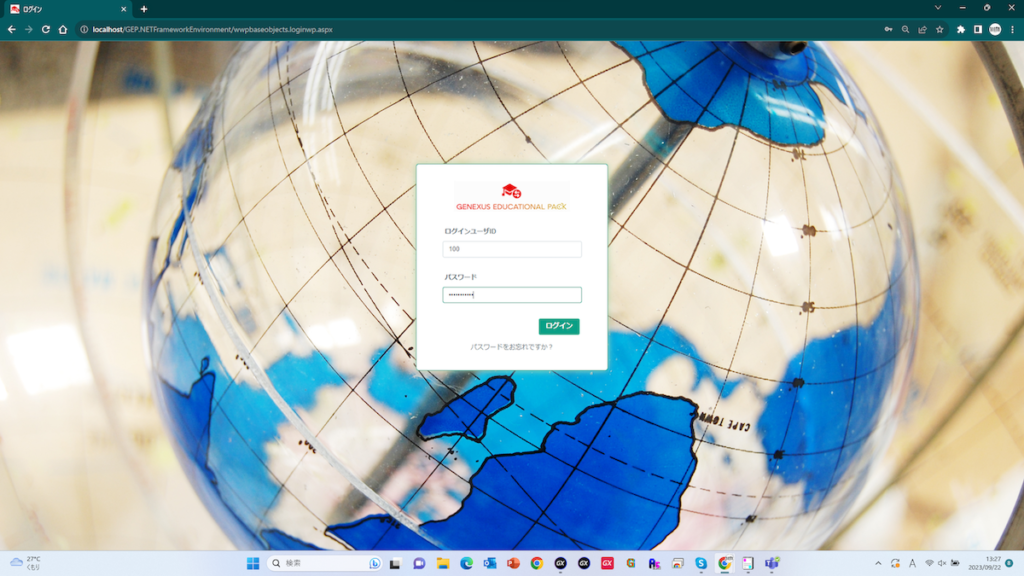Screen dimensions: 1024x576
Task: Open the clock and date panel
Action: (985, 563)
